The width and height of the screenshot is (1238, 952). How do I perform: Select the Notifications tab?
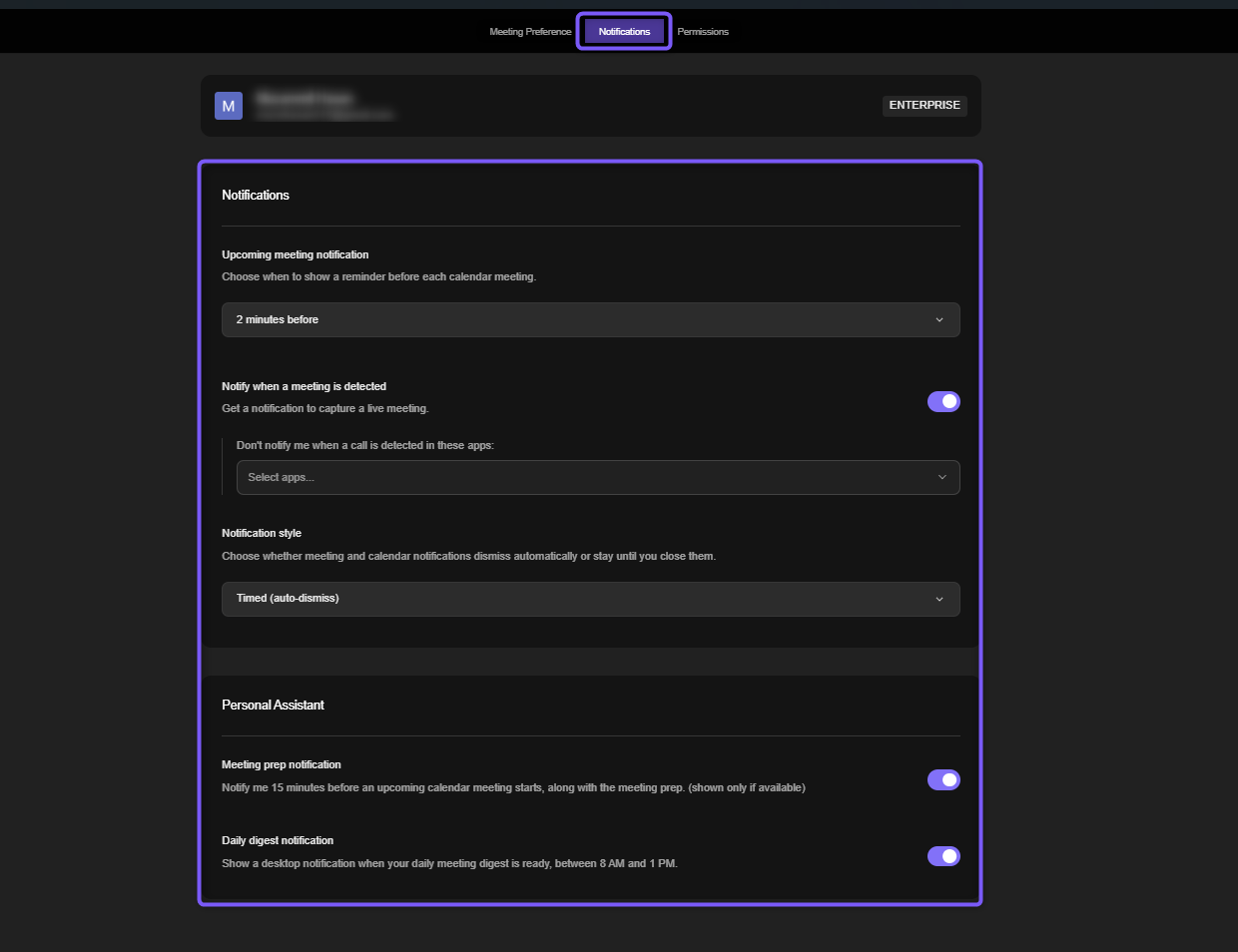point(624,32)
